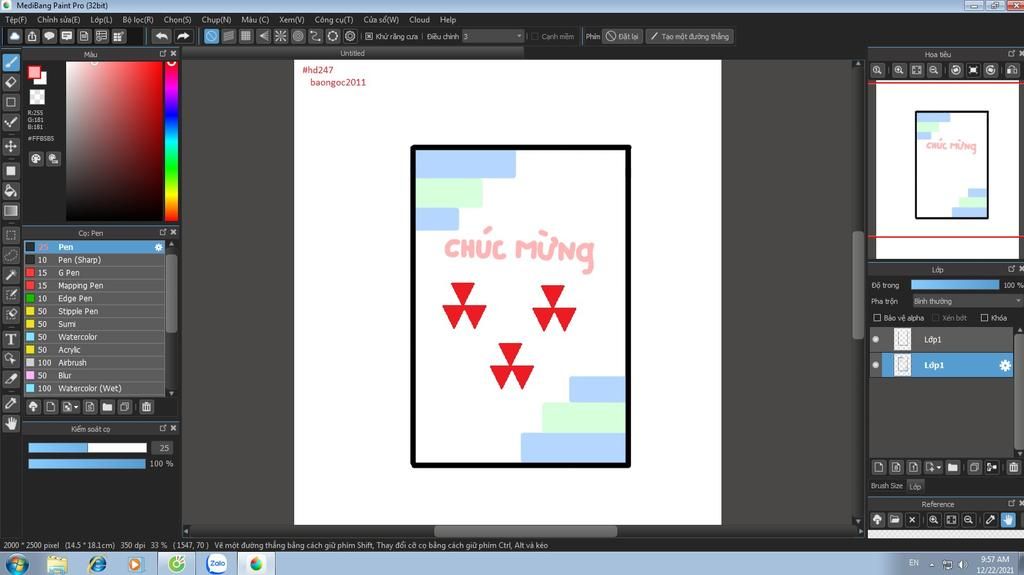1024x575 pixels.
Task: Select the Brush tool in left toolbar
Action: click(x=11, y=63)
